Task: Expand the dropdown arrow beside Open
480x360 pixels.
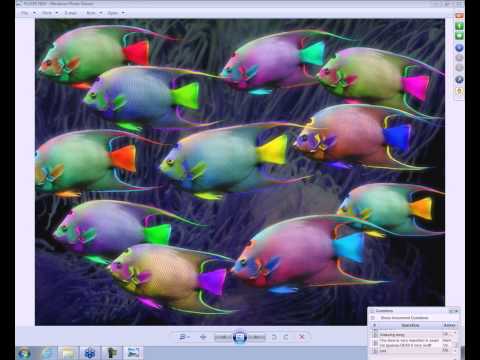Action: (123, 13)
